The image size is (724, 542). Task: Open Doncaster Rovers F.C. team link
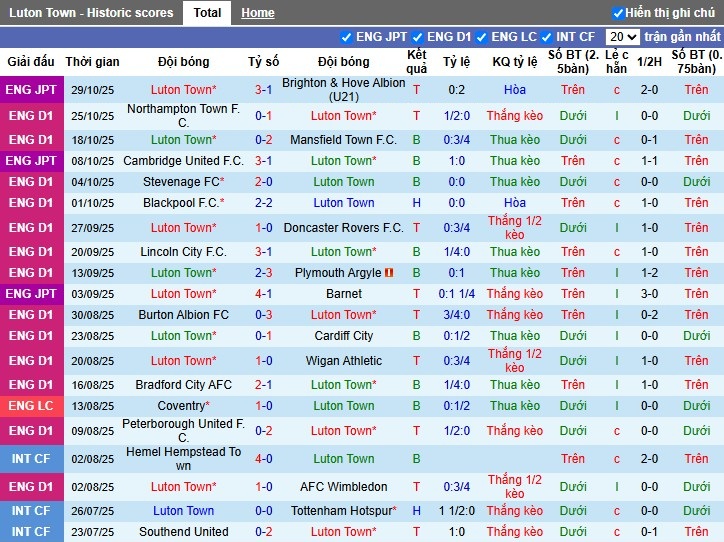[x=344, y=228]
